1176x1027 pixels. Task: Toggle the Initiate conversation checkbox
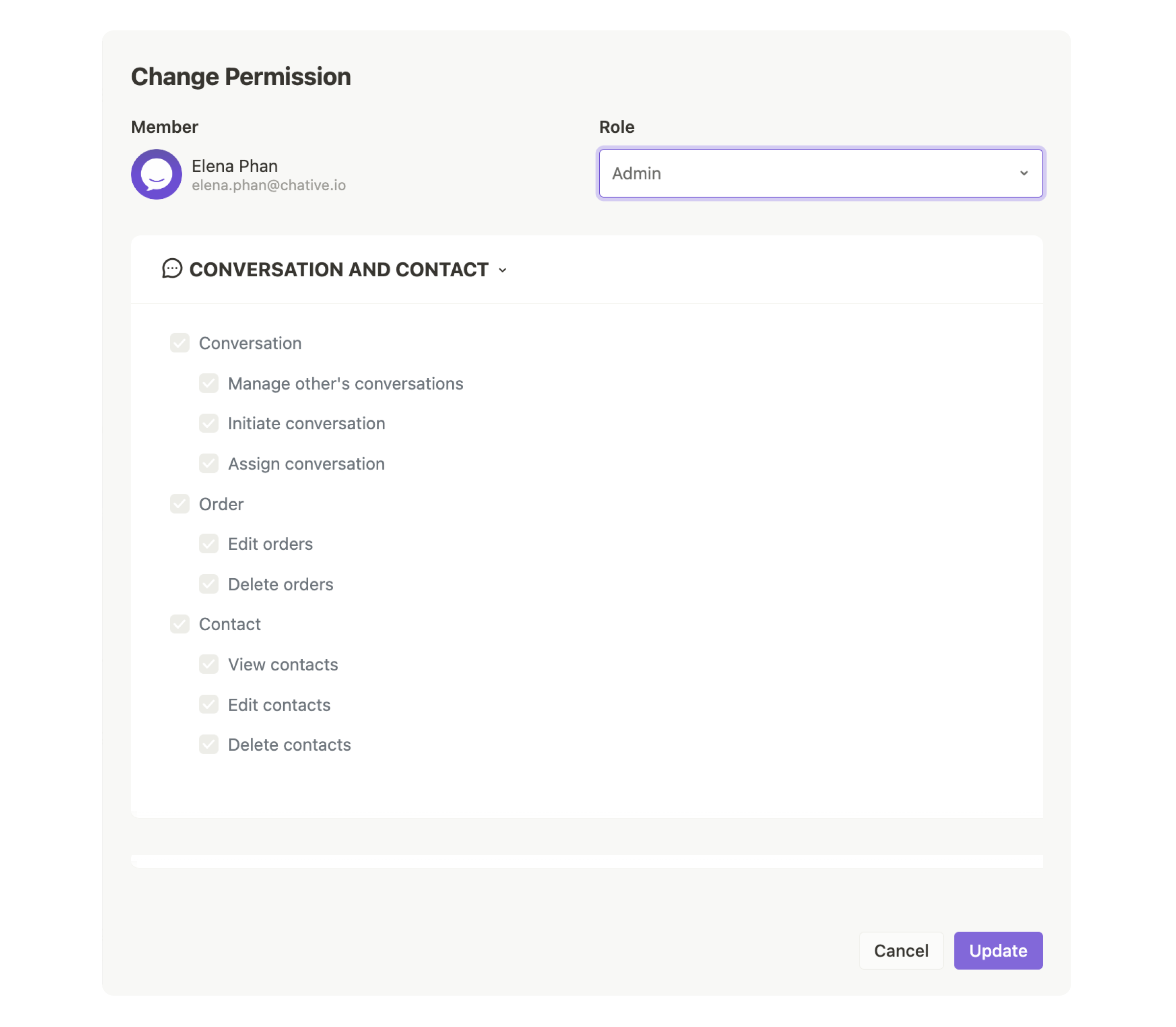(209, 423)
